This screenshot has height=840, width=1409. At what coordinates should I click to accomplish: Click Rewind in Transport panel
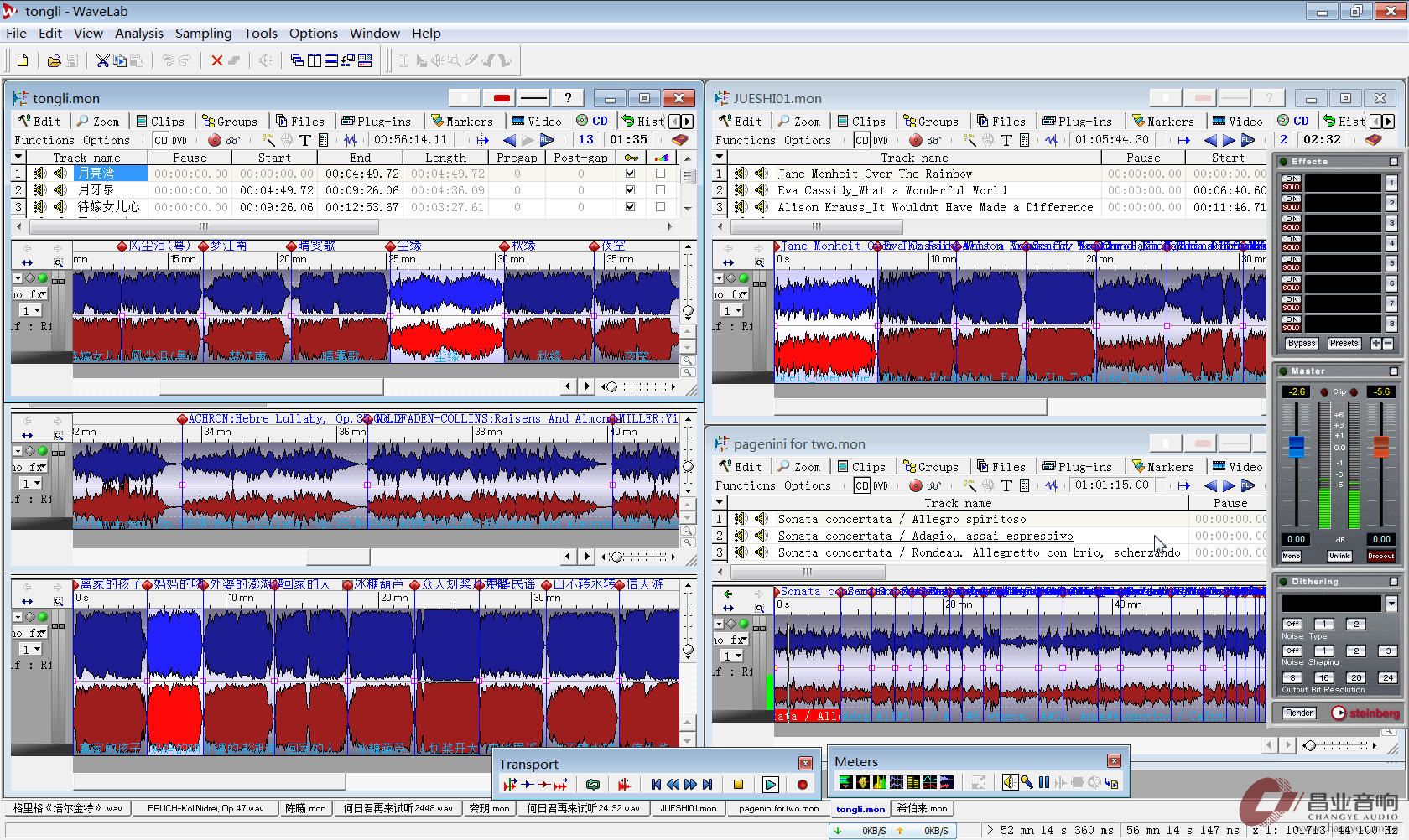(x=673, y=785)
